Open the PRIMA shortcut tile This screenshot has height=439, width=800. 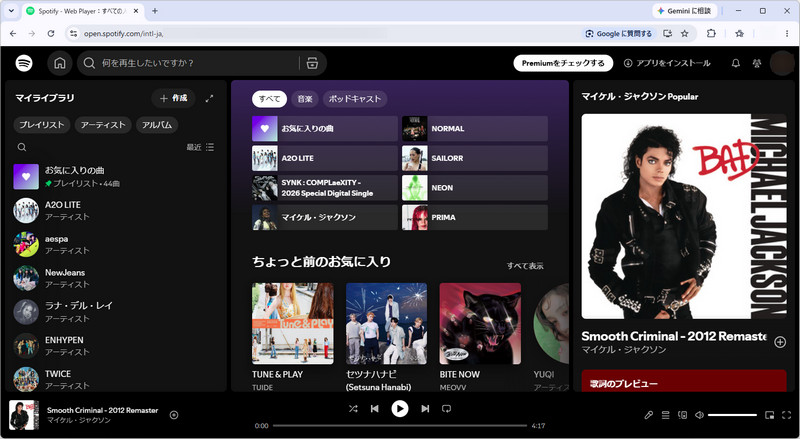[474, 217]
